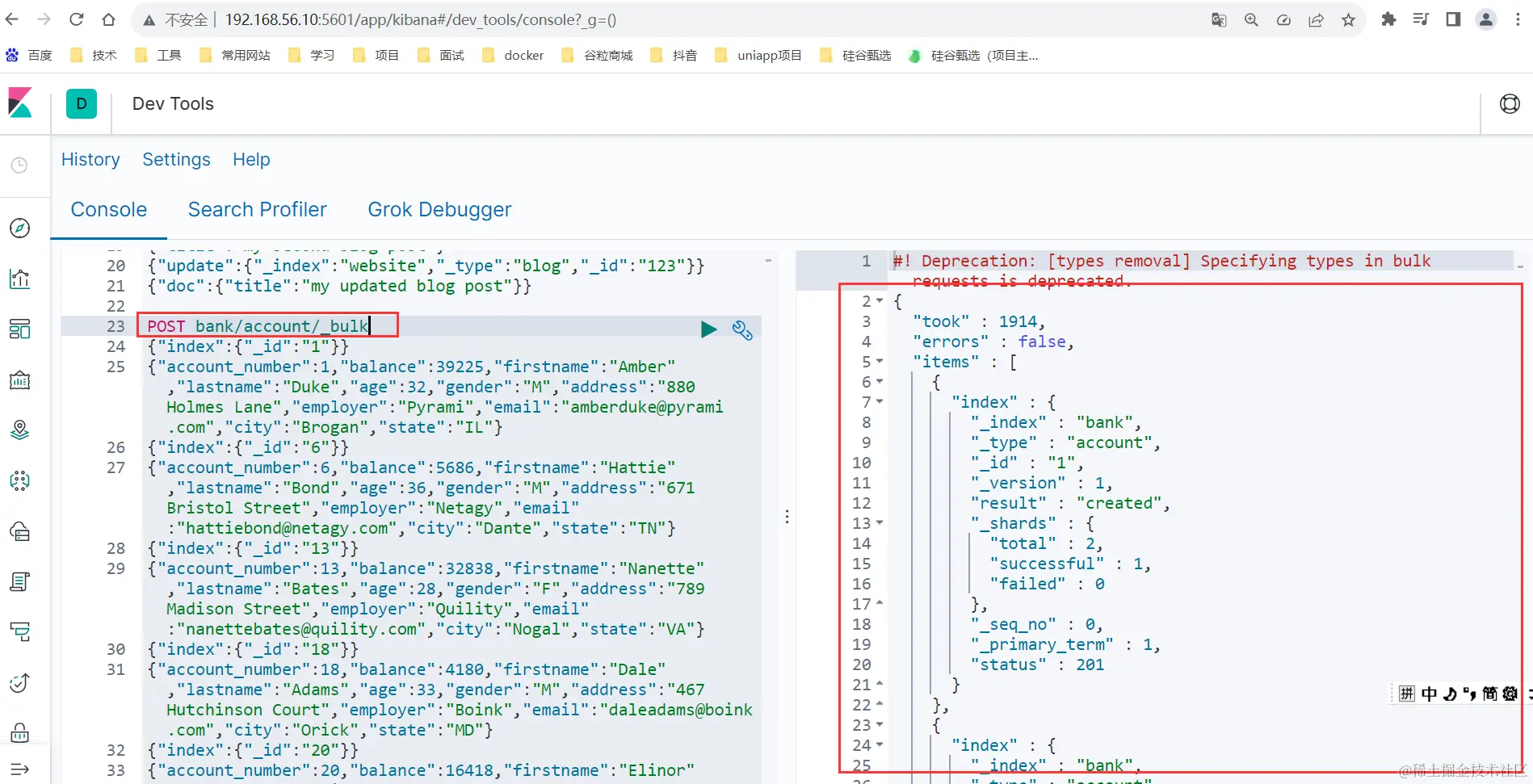Go to the browser home page icon
This screenshot has height=784, width=1533.
coord(109,19)
